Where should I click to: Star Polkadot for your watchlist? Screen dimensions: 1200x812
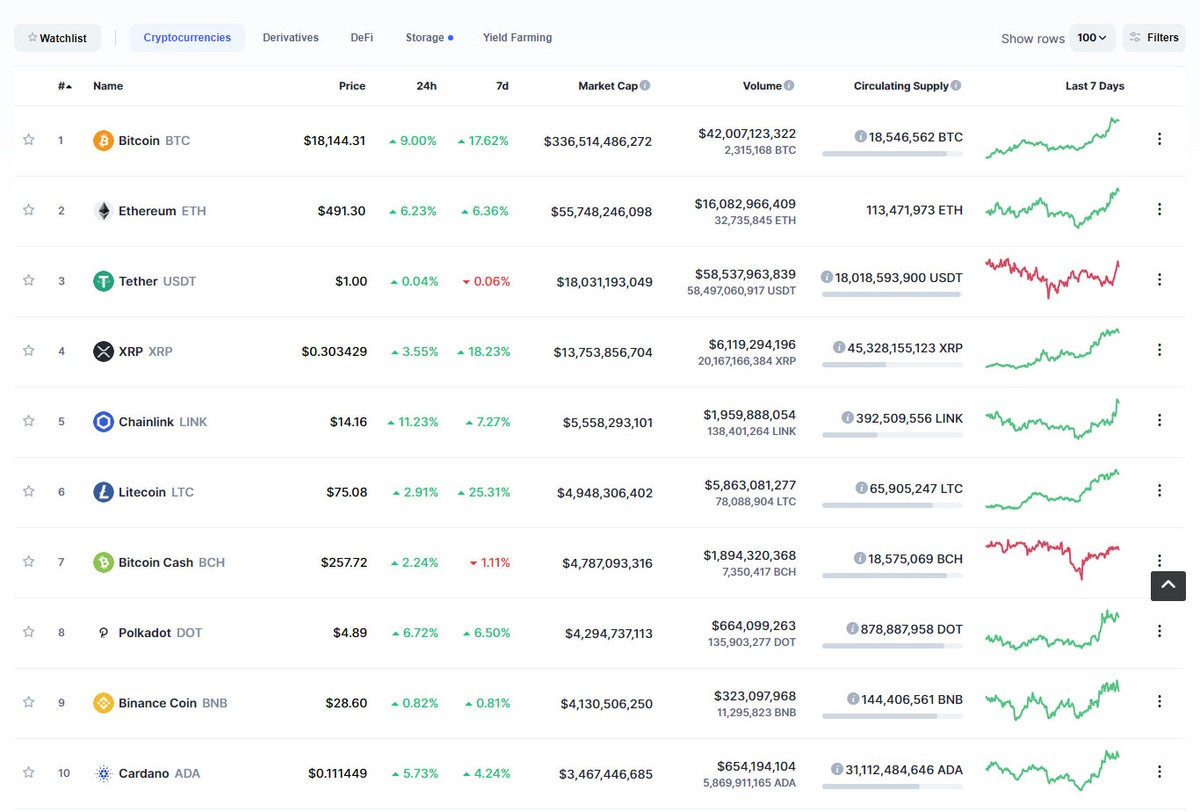click(x=29, y=632)
